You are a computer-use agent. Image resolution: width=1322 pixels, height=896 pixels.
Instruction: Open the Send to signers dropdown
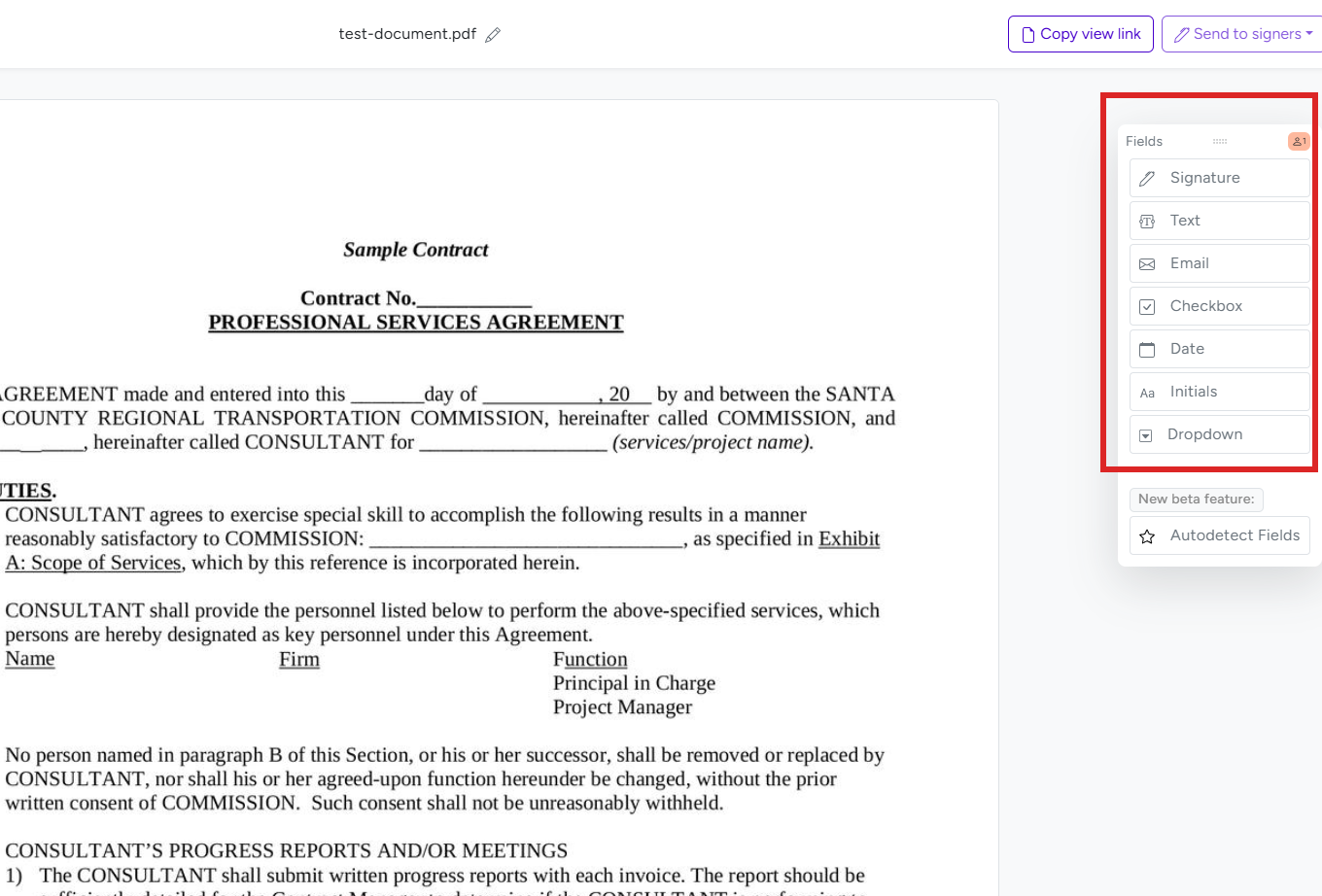pyautogui.click(x=1241, y=33)
